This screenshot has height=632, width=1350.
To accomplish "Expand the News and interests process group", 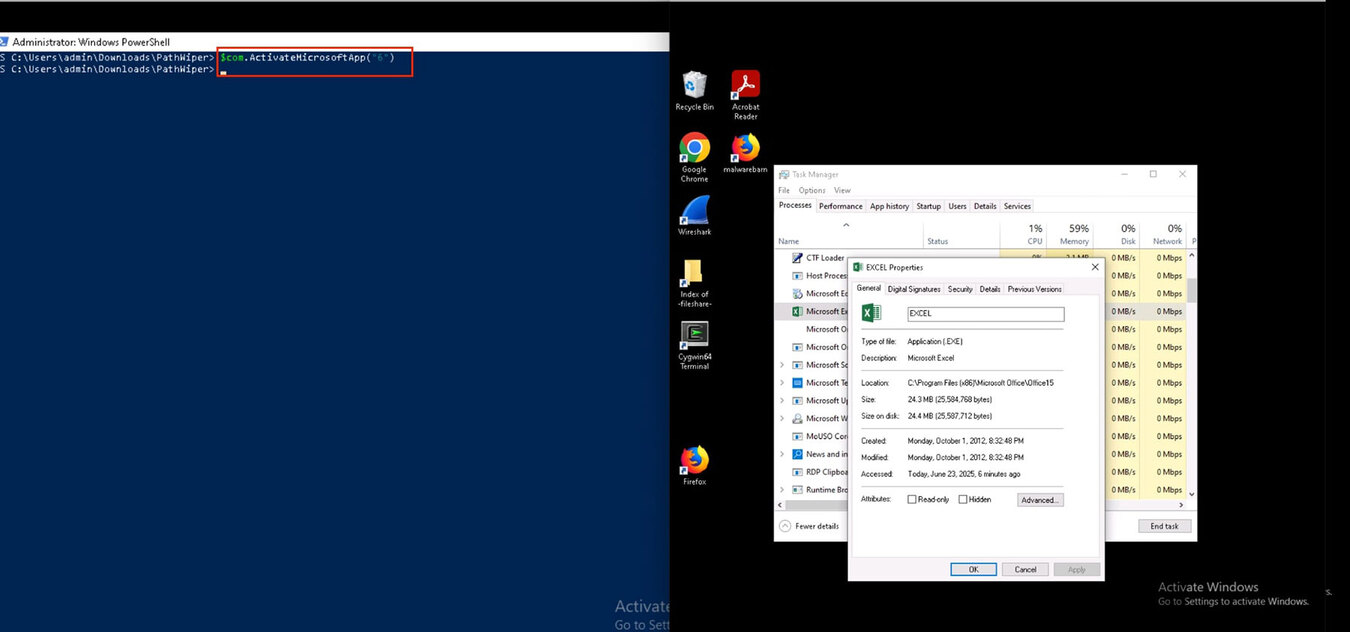I will click(x=782, y=454).
